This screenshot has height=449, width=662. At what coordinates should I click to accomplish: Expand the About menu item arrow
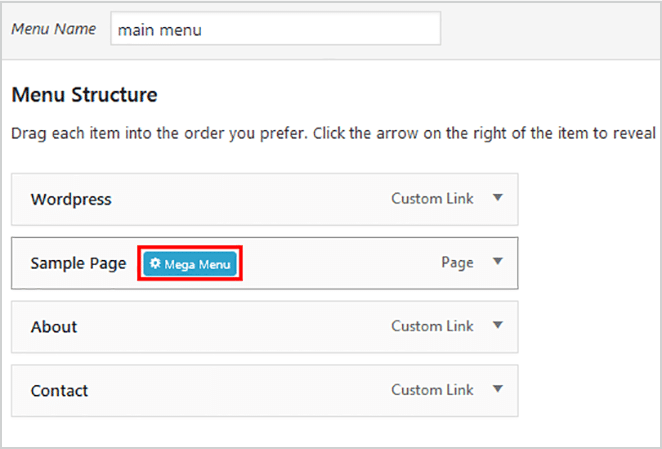[498, 325]
